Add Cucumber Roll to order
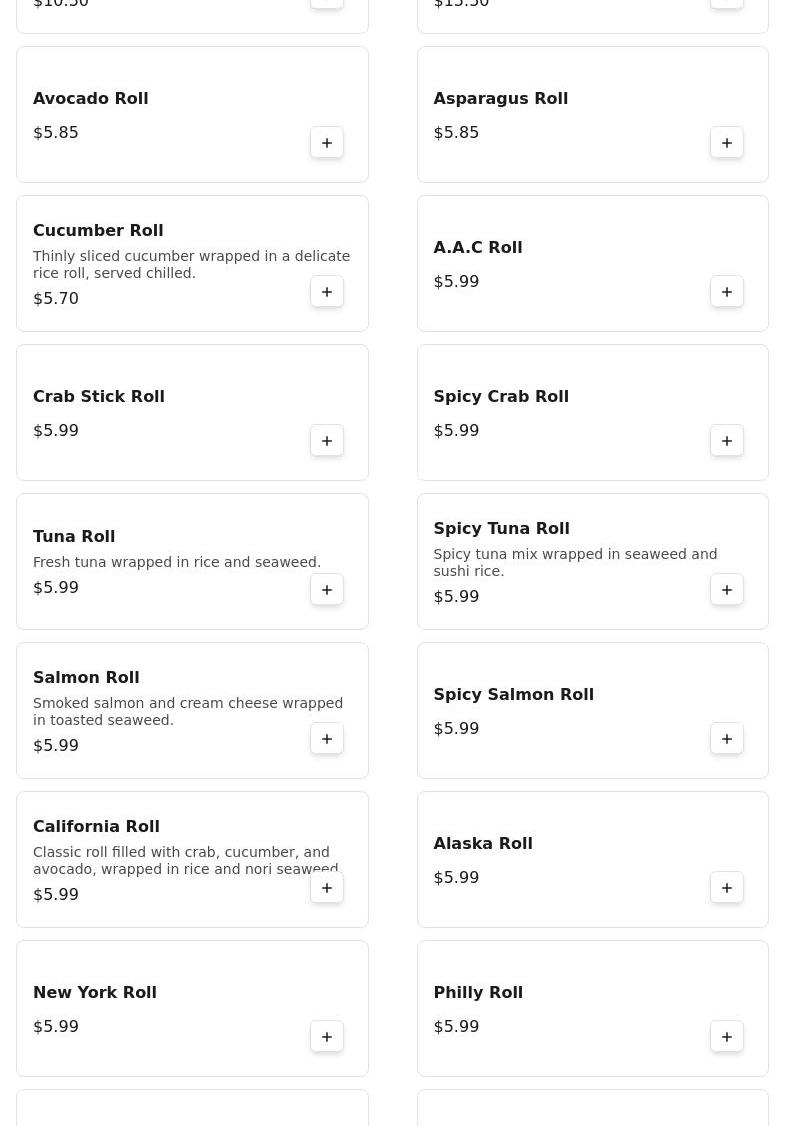Viewport: 785px width, 1126px height. [x=327, y=292]
